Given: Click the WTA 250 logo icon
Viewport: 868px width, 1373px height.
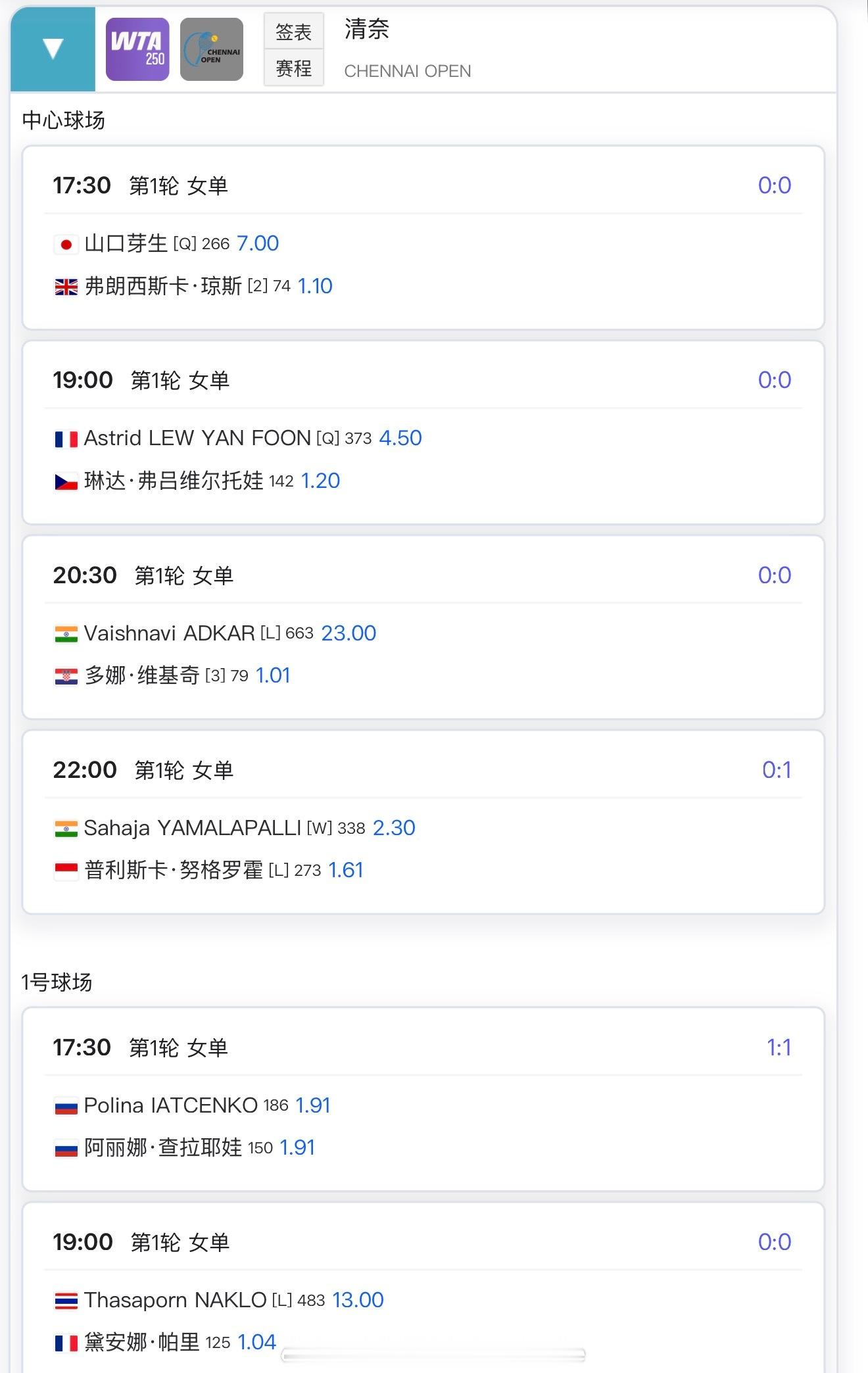Looking at the screenshot, I should click(x=137, y=49).
